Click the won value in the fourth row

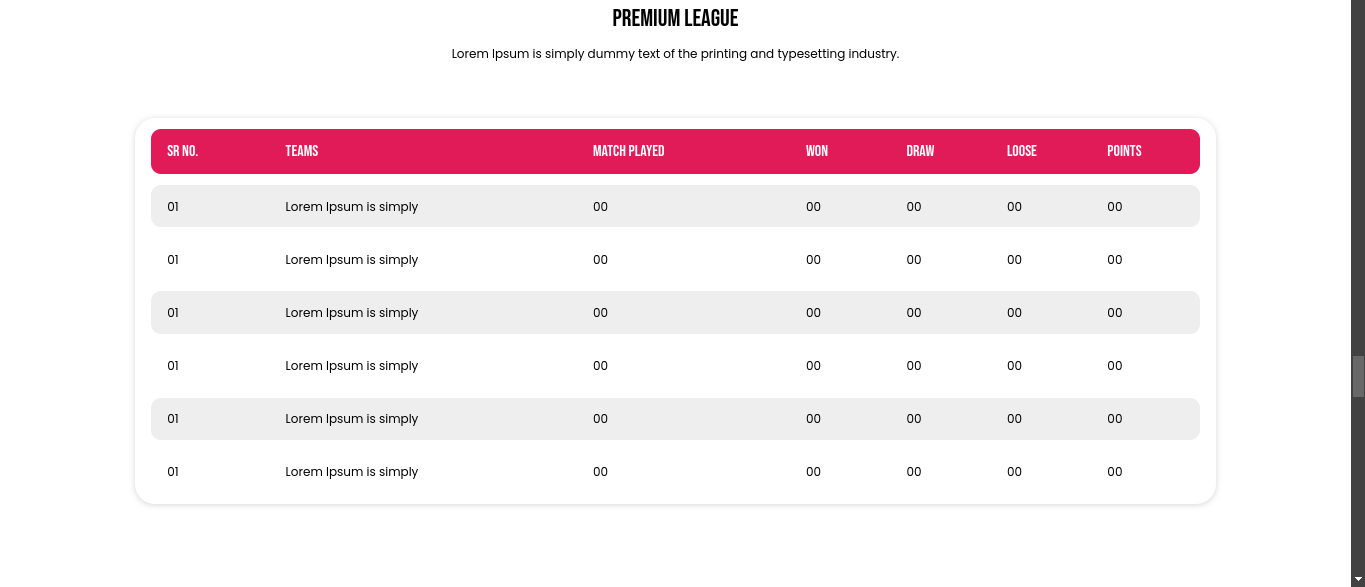pyautogui.click(x=813, y=366)
